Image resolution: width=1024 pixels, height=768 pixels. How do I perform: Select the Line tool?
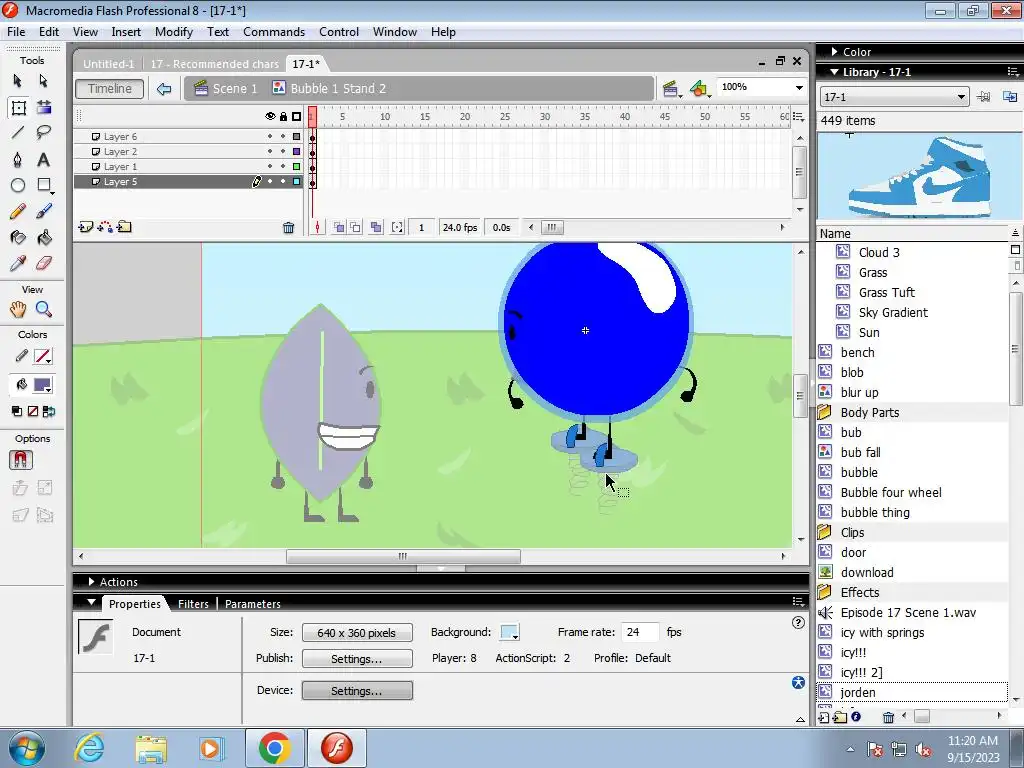[x=18, y=133]
